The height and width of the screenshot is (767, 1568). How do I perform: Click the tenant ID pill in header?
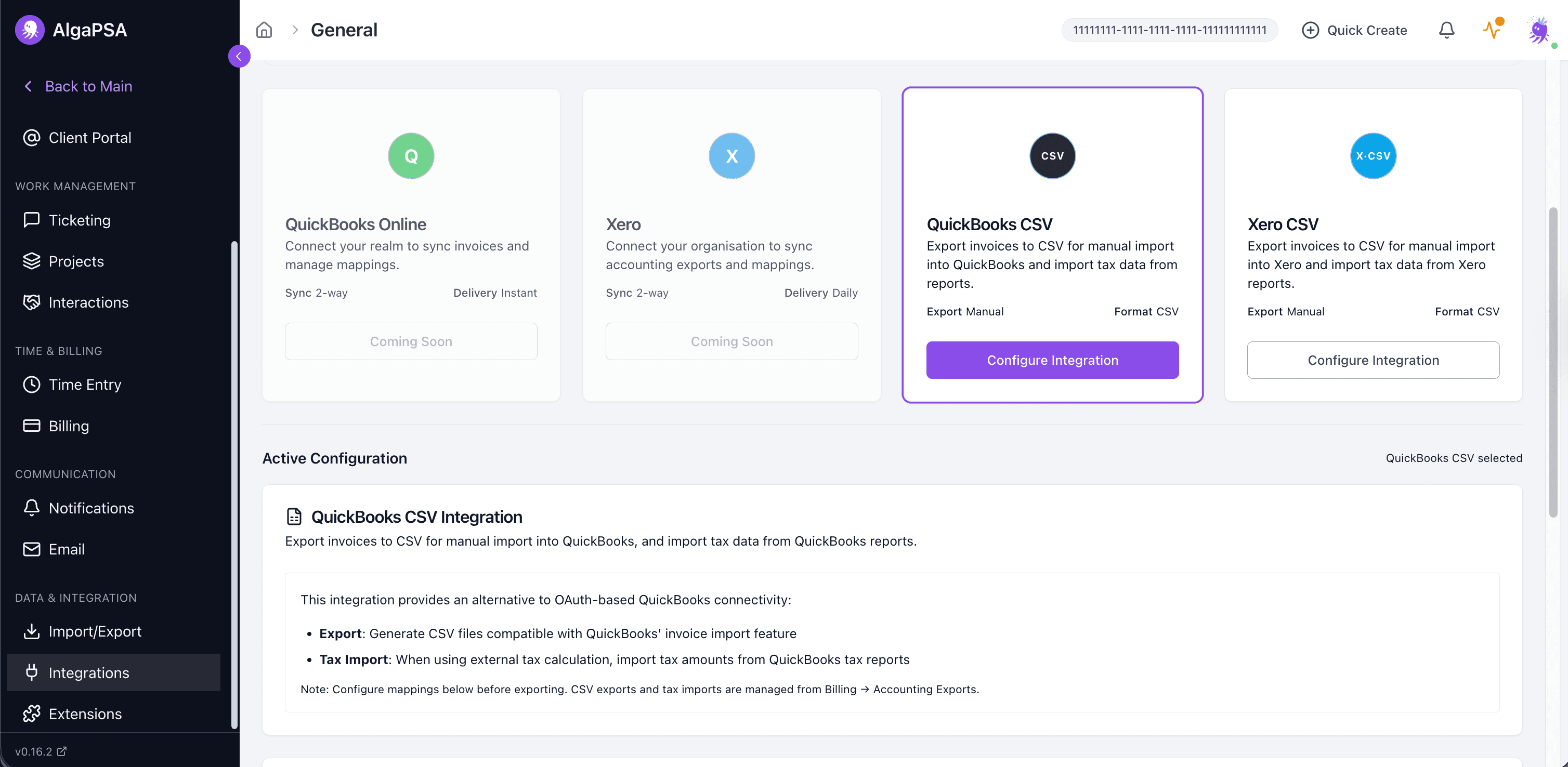tap(1169, 30)
